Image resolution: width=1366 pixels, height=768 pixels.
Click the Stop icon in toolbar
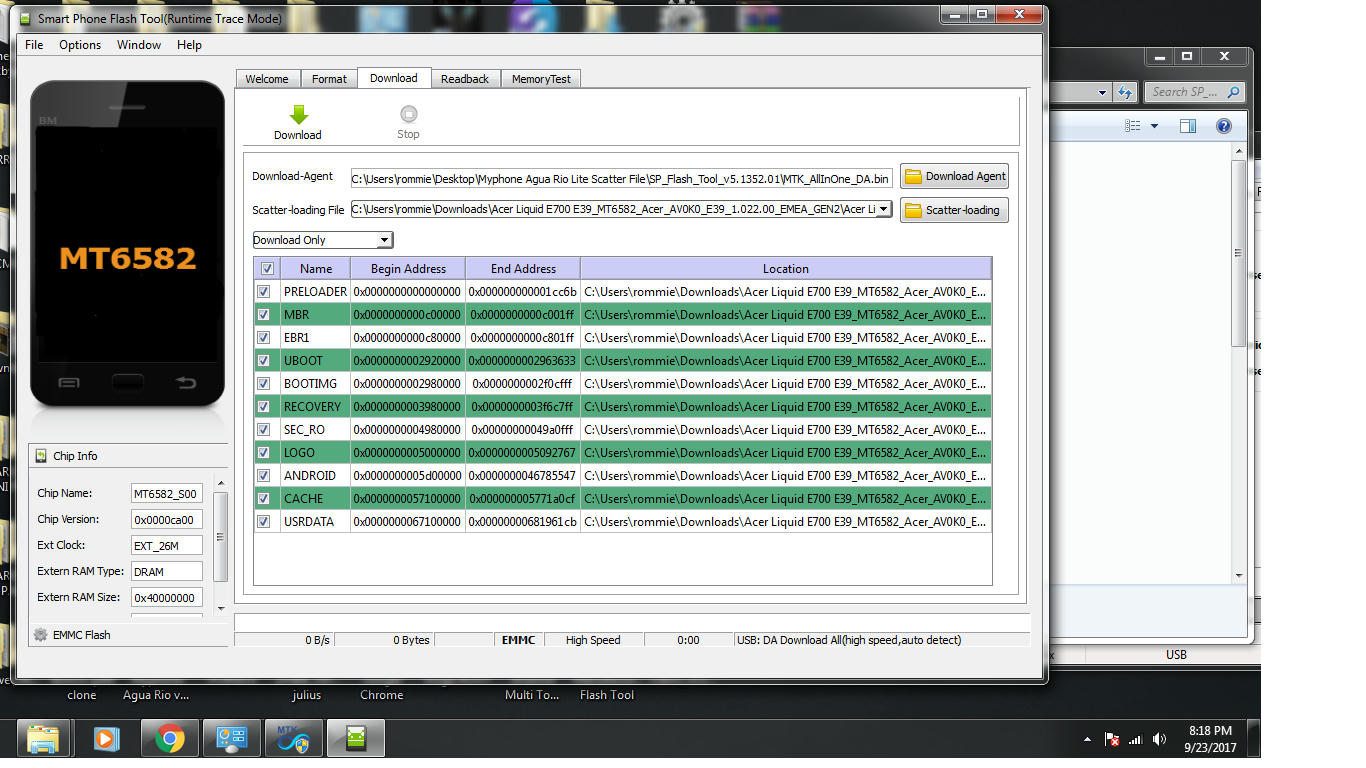coord(408,114)
